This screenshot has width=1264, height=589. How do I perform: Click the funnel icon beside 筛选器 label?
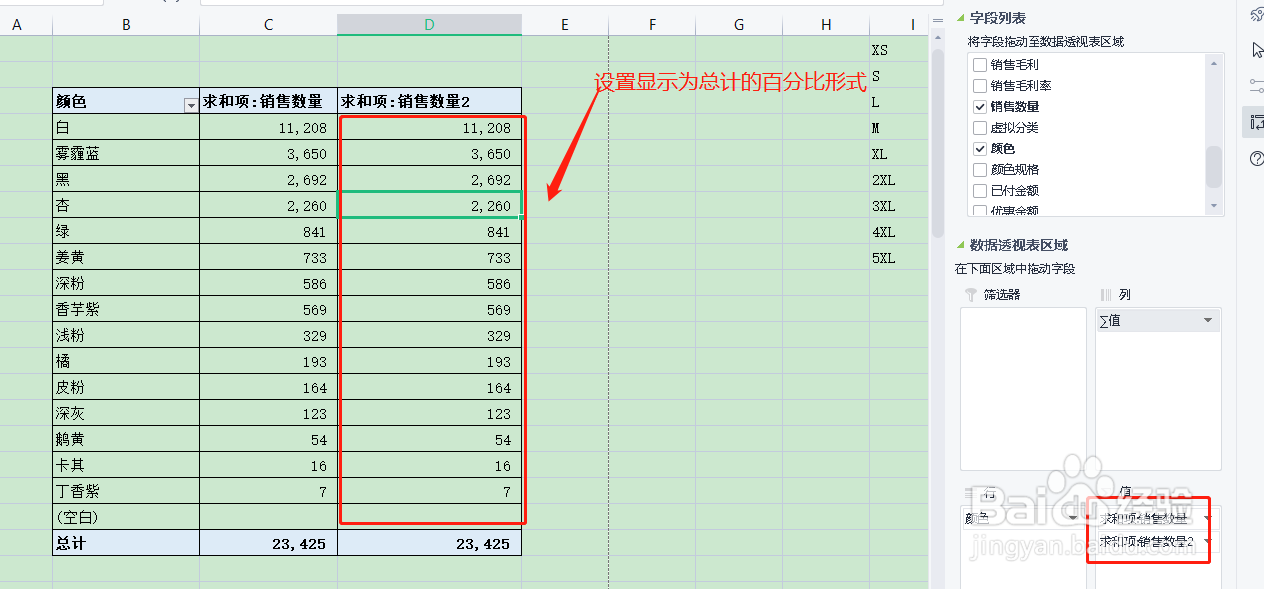point(969,294)
